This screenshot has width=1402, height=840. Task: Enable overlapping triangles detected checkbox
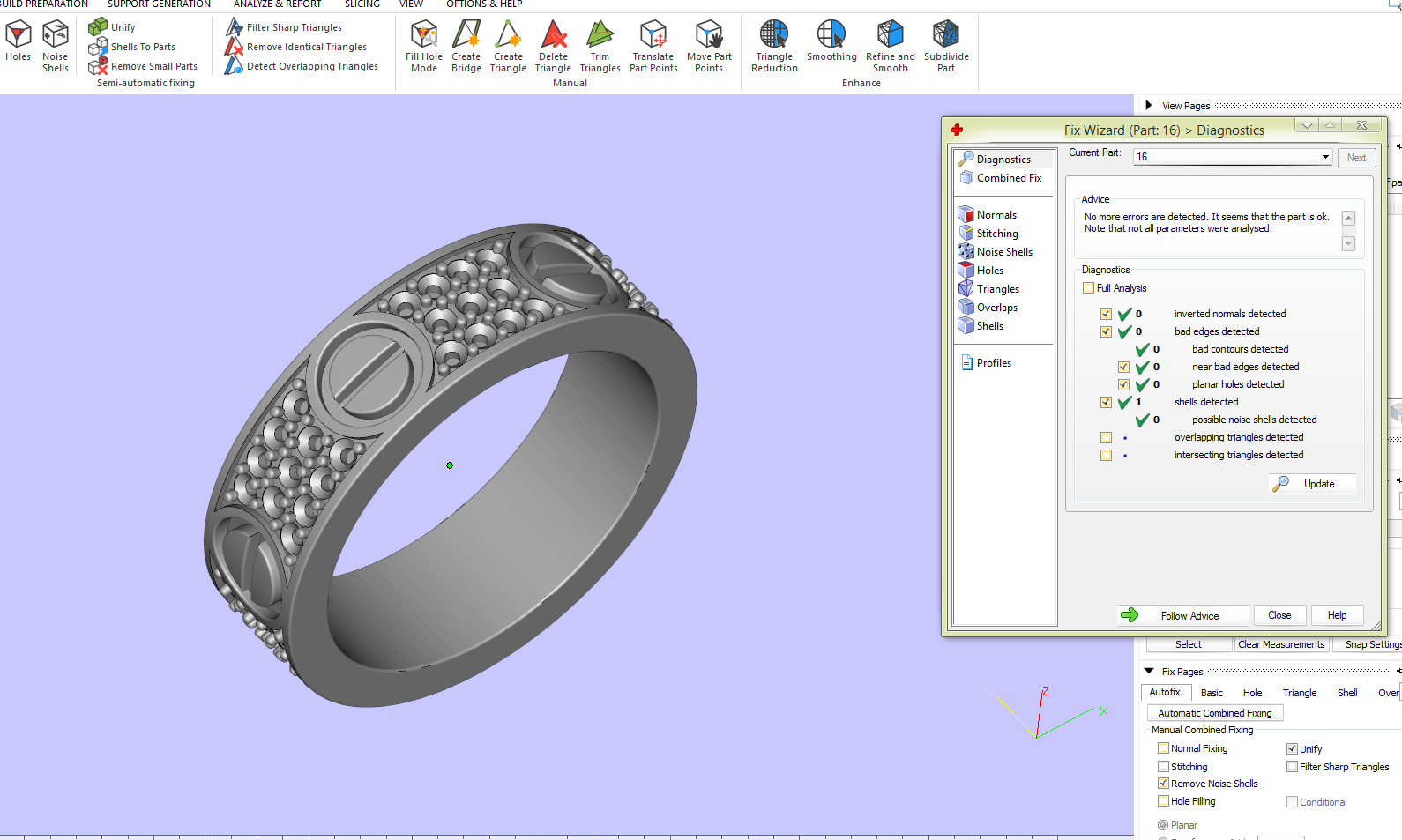(x=1106, y=437)
